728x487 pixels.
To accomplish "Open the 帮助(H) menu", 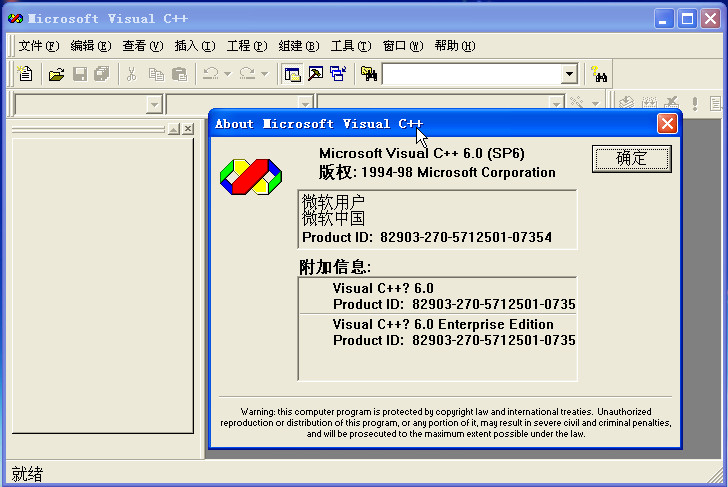I will point(455,45).
